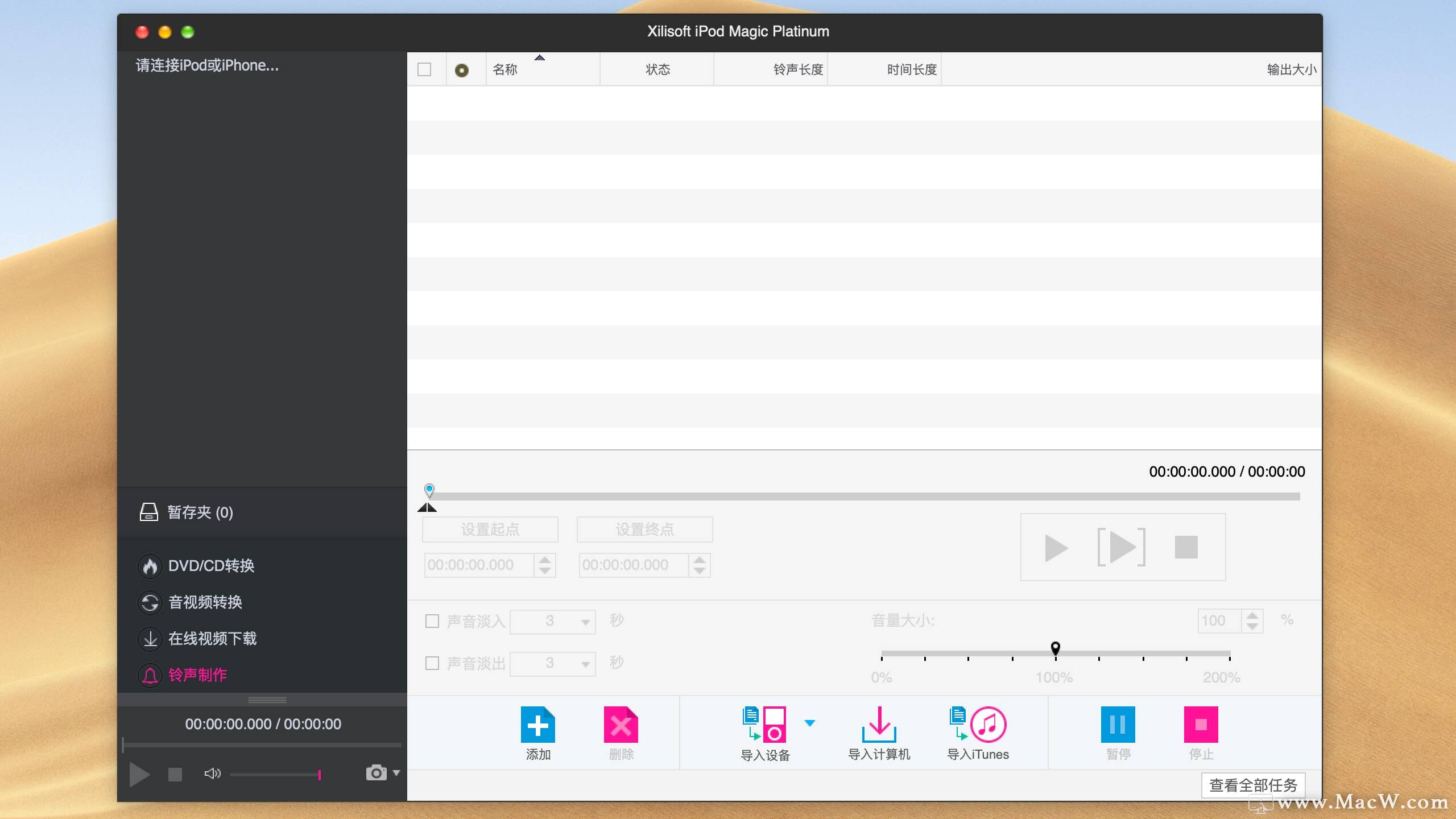Screen dimensions: 1456x819
Task: Click the play selected segment bracket button
Action: 1121,547
